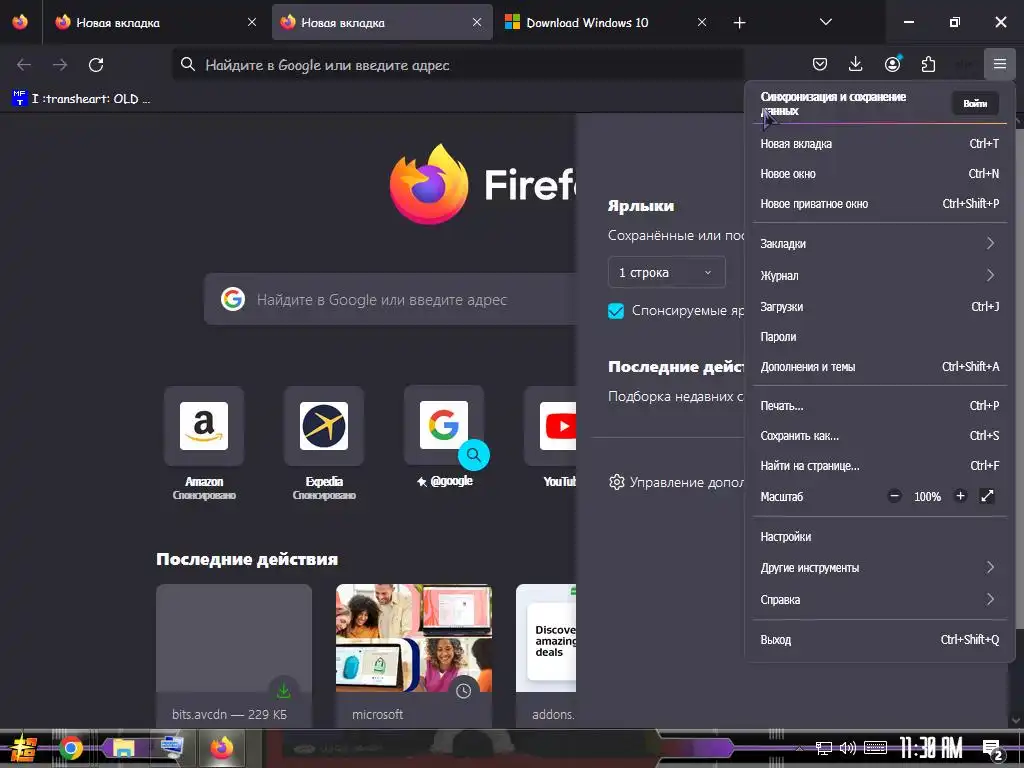Expand the Закладки submenu

tap(879, 244)
